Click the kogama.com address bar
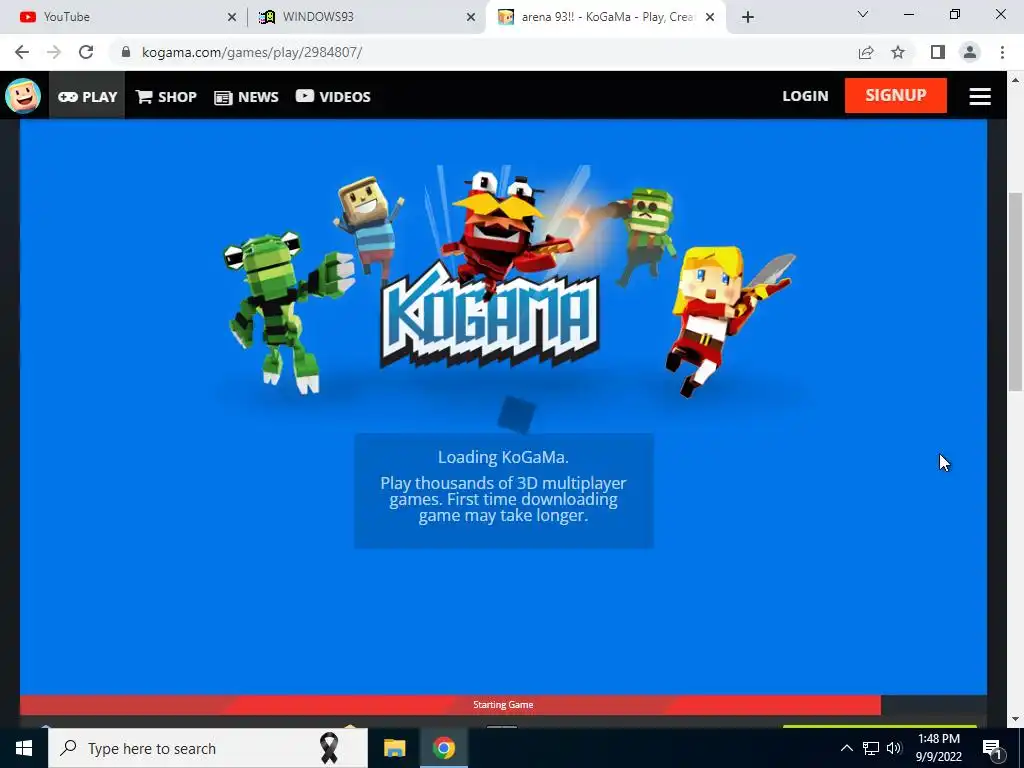1024x768 pixels. (483, 52)
